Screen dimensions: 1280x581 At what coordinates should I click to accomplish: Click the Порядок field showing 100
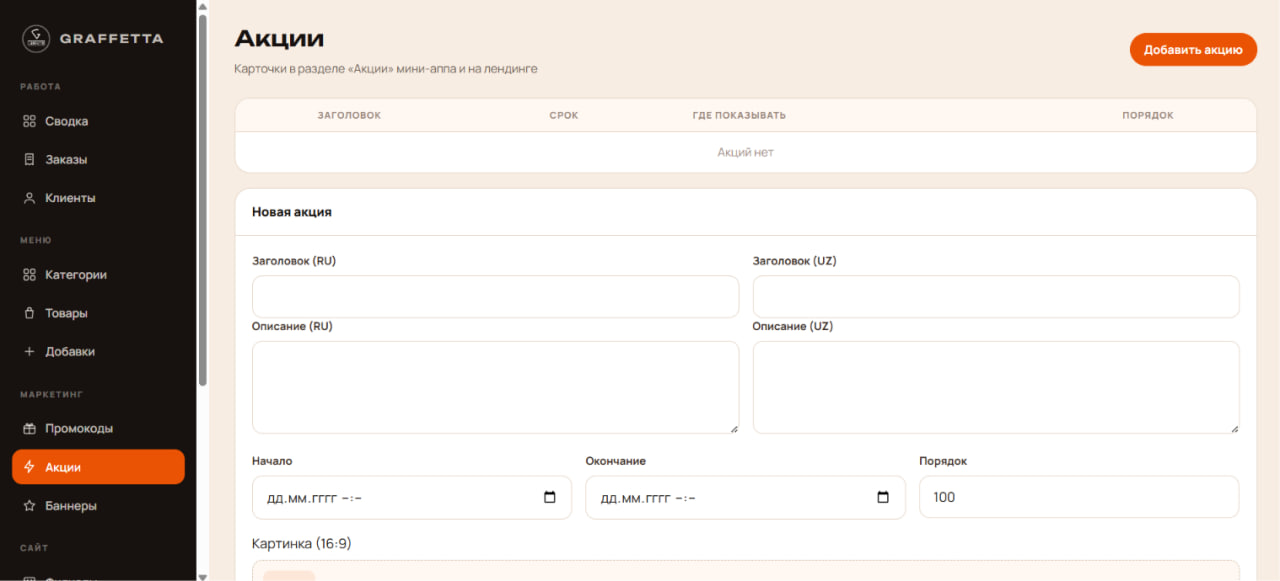pos(1079,497)
